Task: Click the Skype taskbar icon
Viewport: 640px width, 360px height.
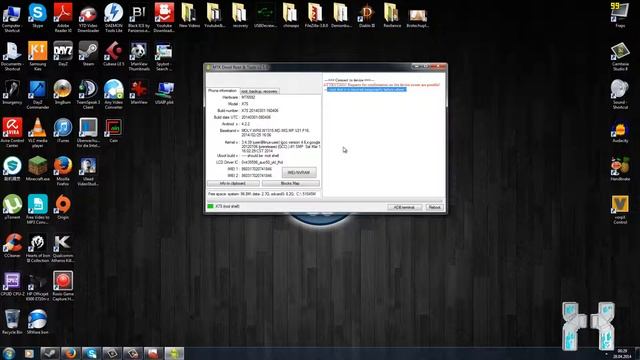Action: (x=91, y=353)
